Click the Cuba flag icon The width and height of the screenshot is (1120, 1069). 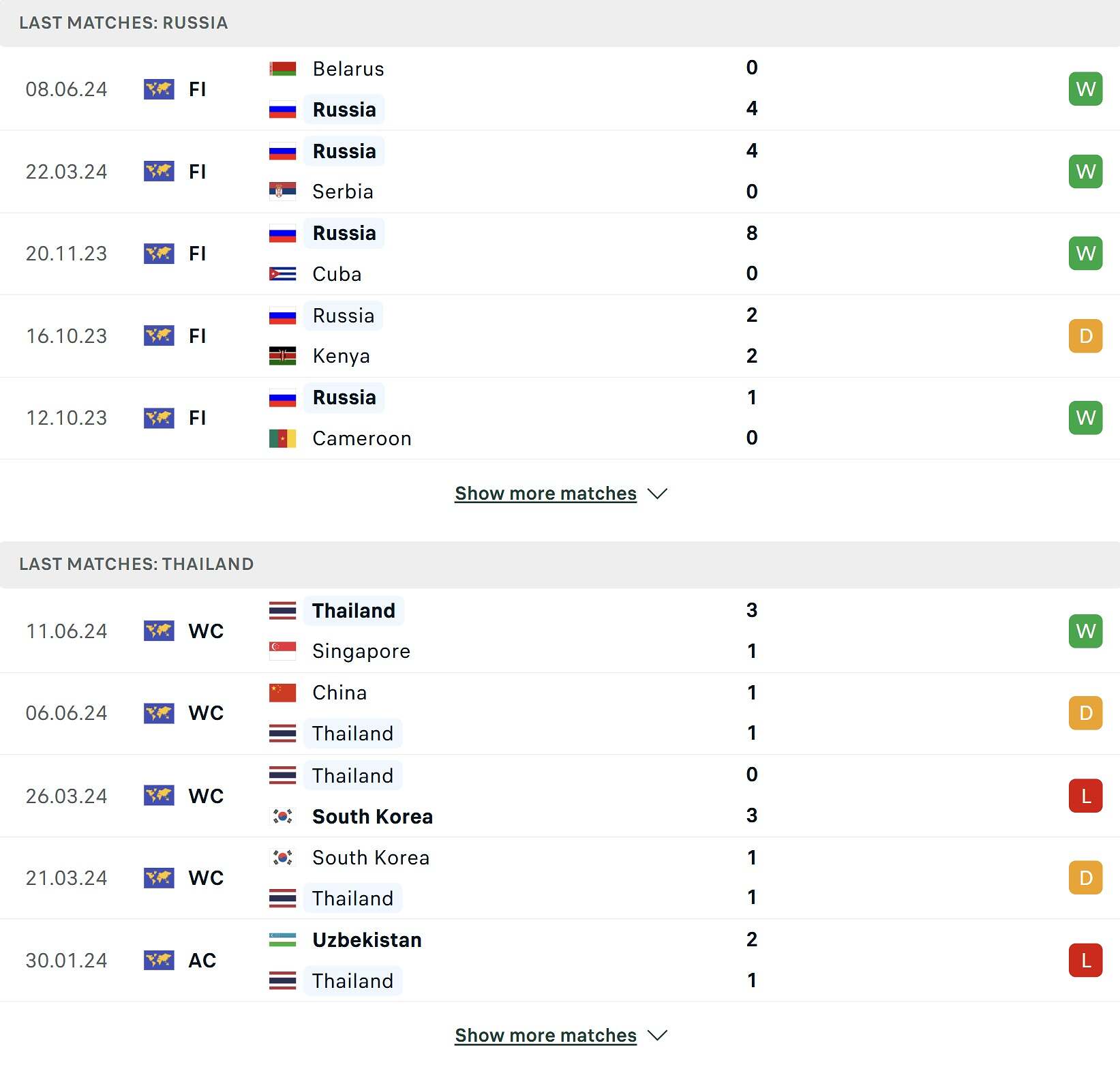click(282, 274)
